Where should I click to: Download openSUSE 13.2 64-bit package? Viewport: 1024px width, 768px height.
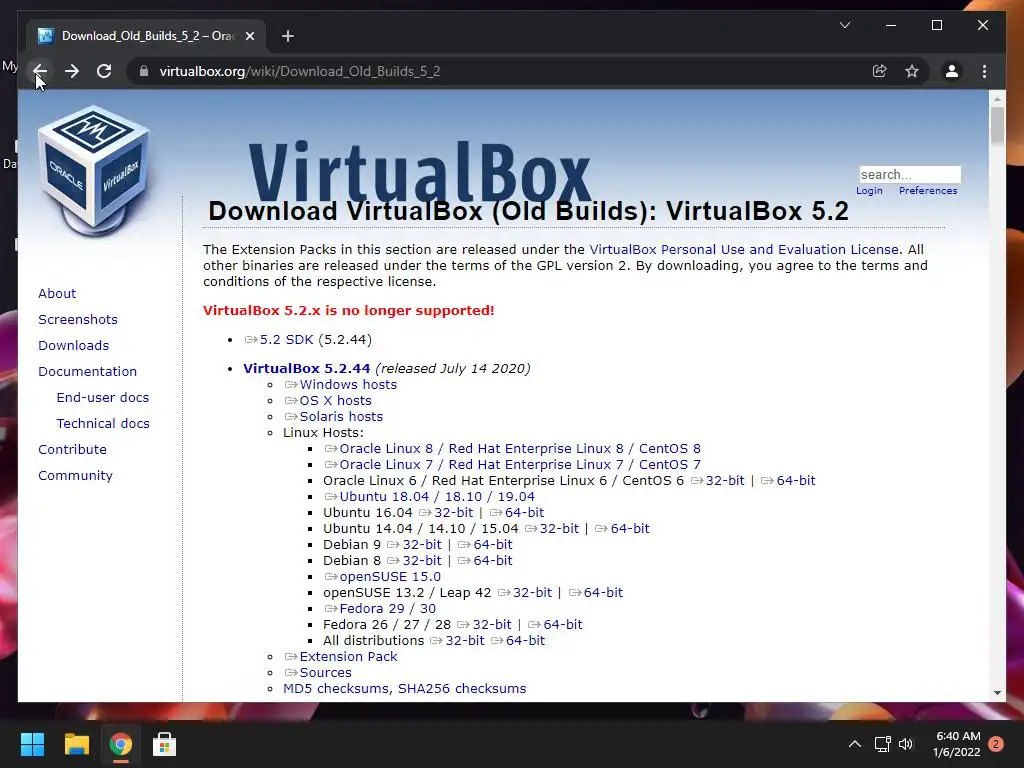[603, 592]
